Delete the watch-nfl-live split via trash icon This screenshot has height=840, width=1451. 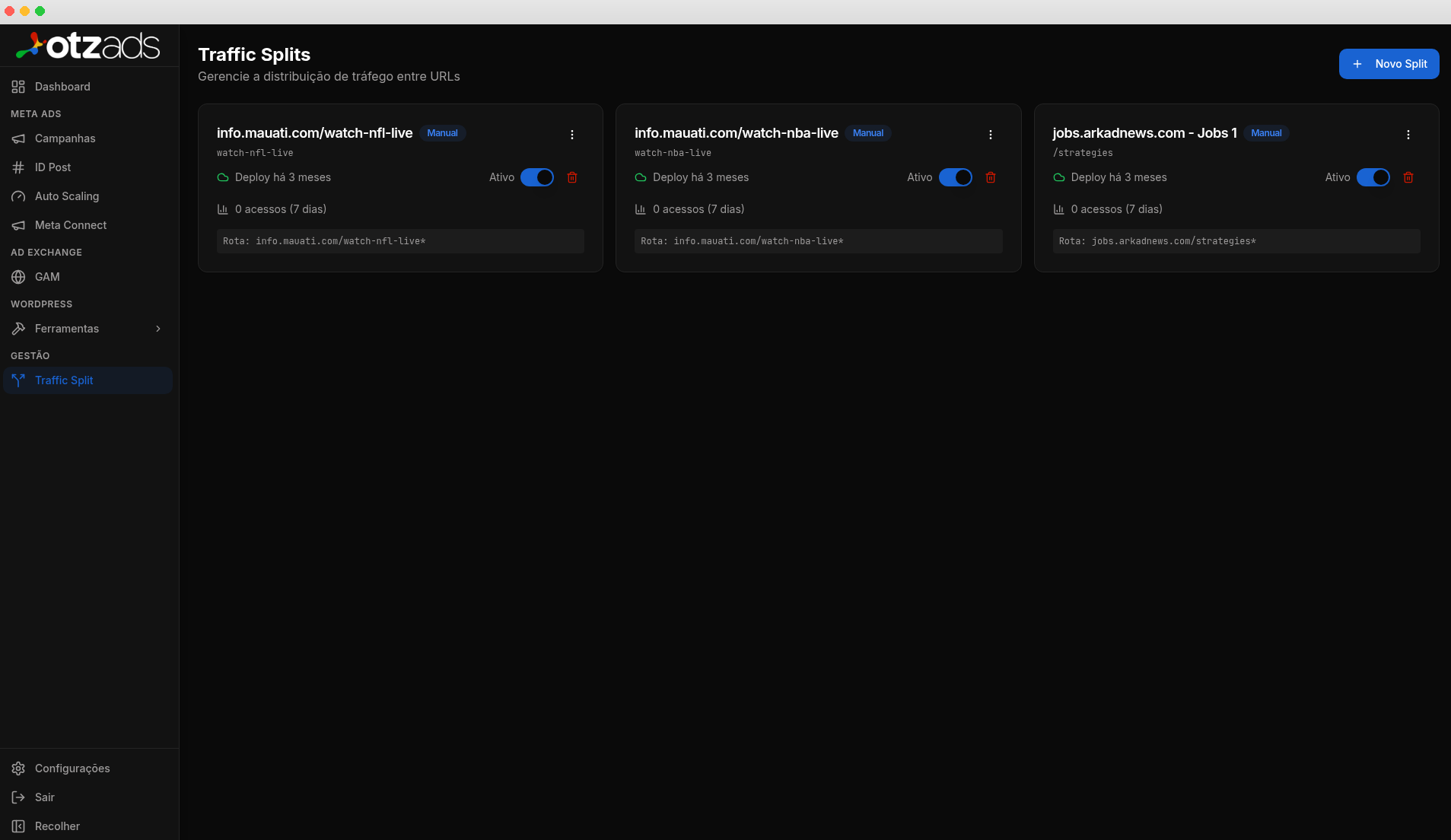pos(572,177)
